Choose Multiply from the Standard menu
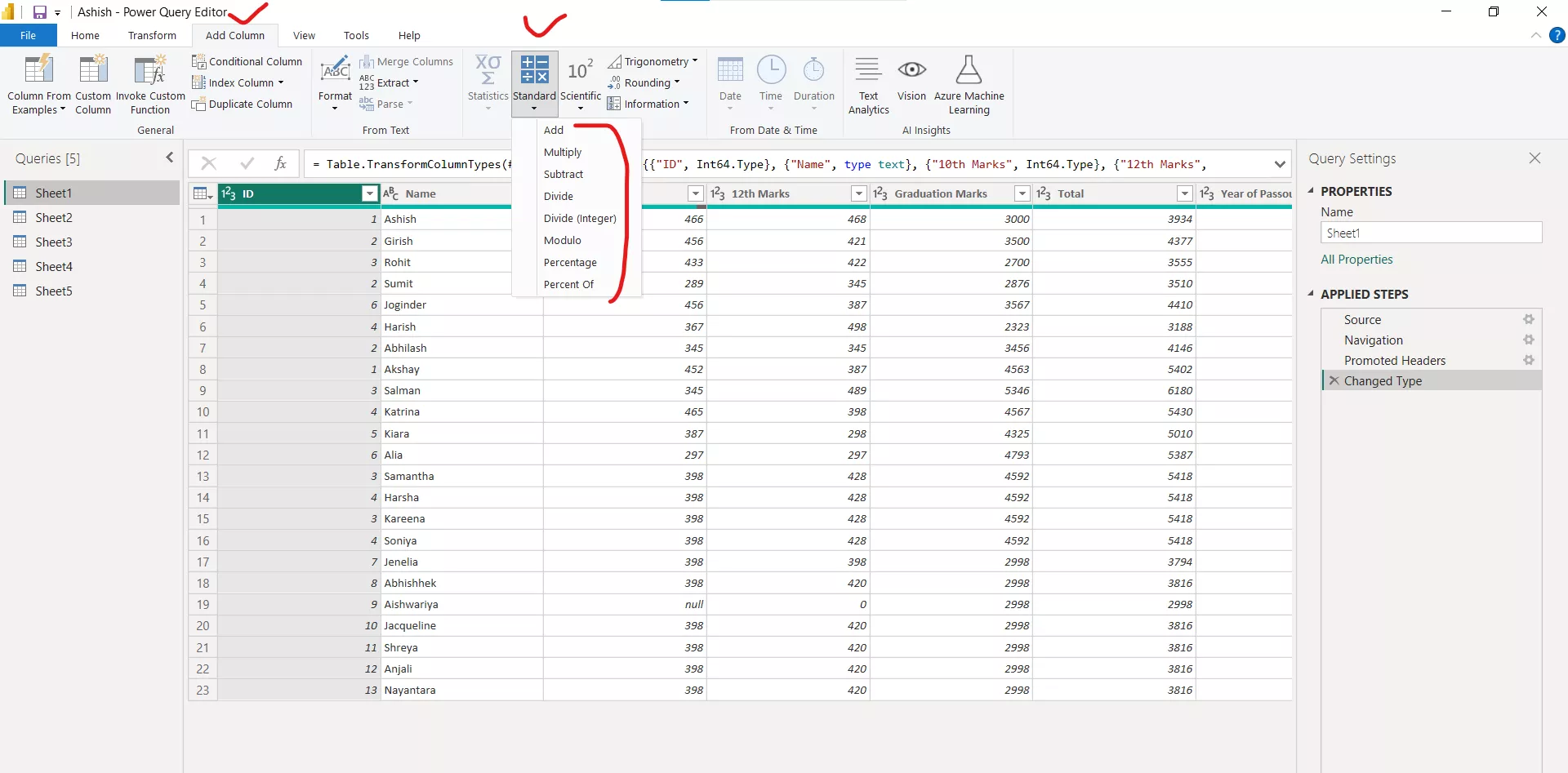This screenshot has height=773, width=1568. [563, 152]
